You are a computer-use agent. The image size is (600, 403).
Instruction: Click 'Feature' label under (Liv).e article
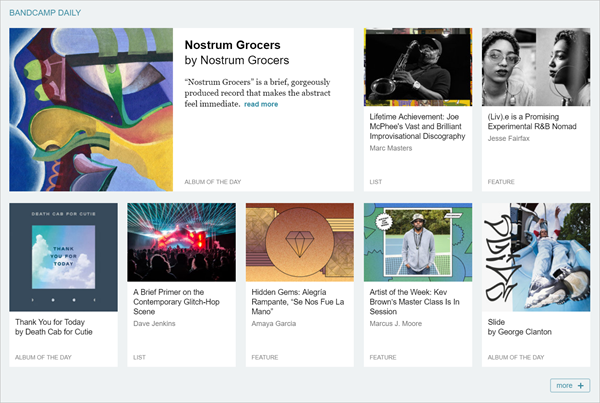[501, 182]
